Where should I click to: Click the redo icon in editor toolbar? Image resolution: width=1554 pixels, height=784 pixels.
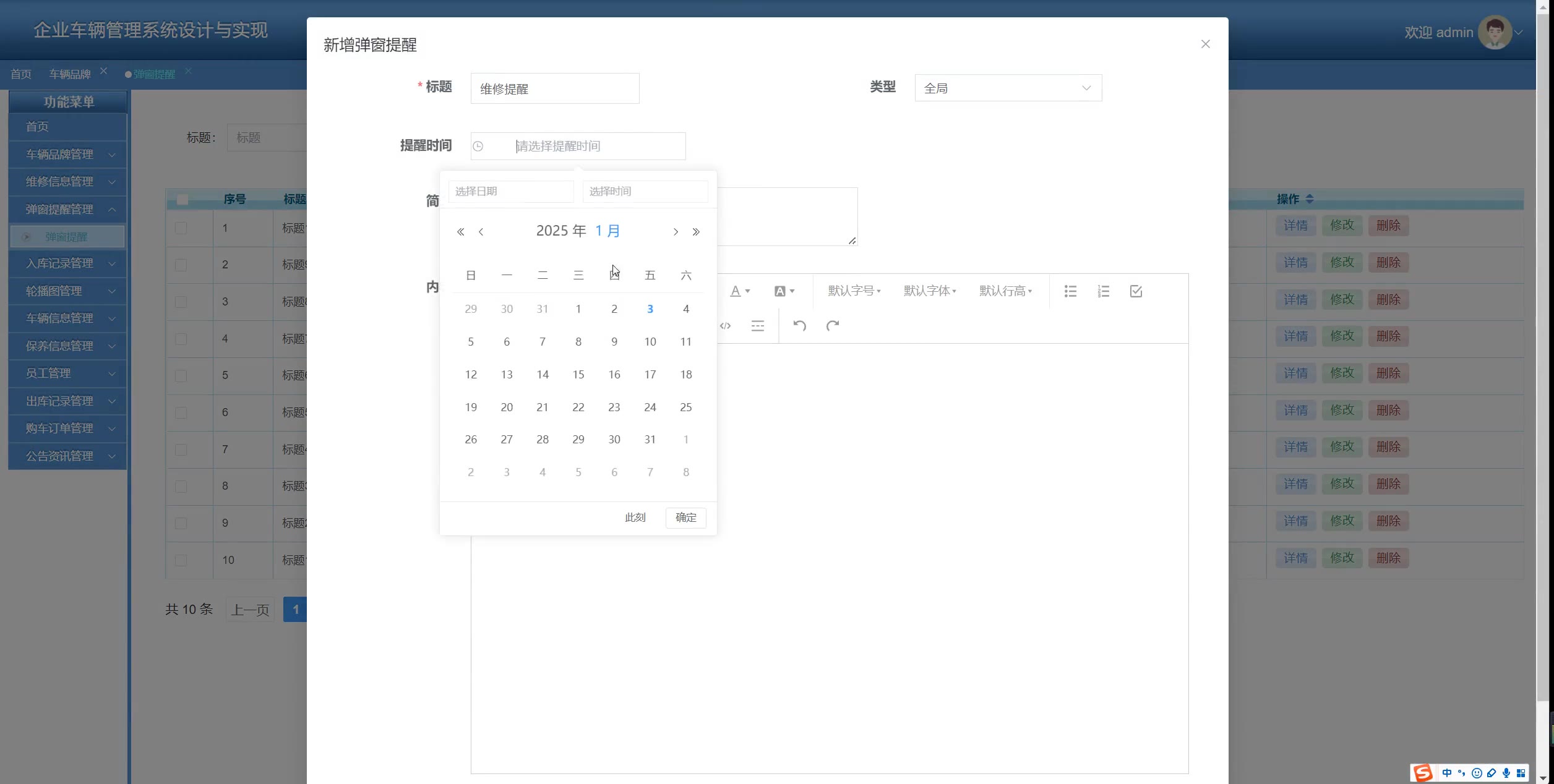point(833,326)
